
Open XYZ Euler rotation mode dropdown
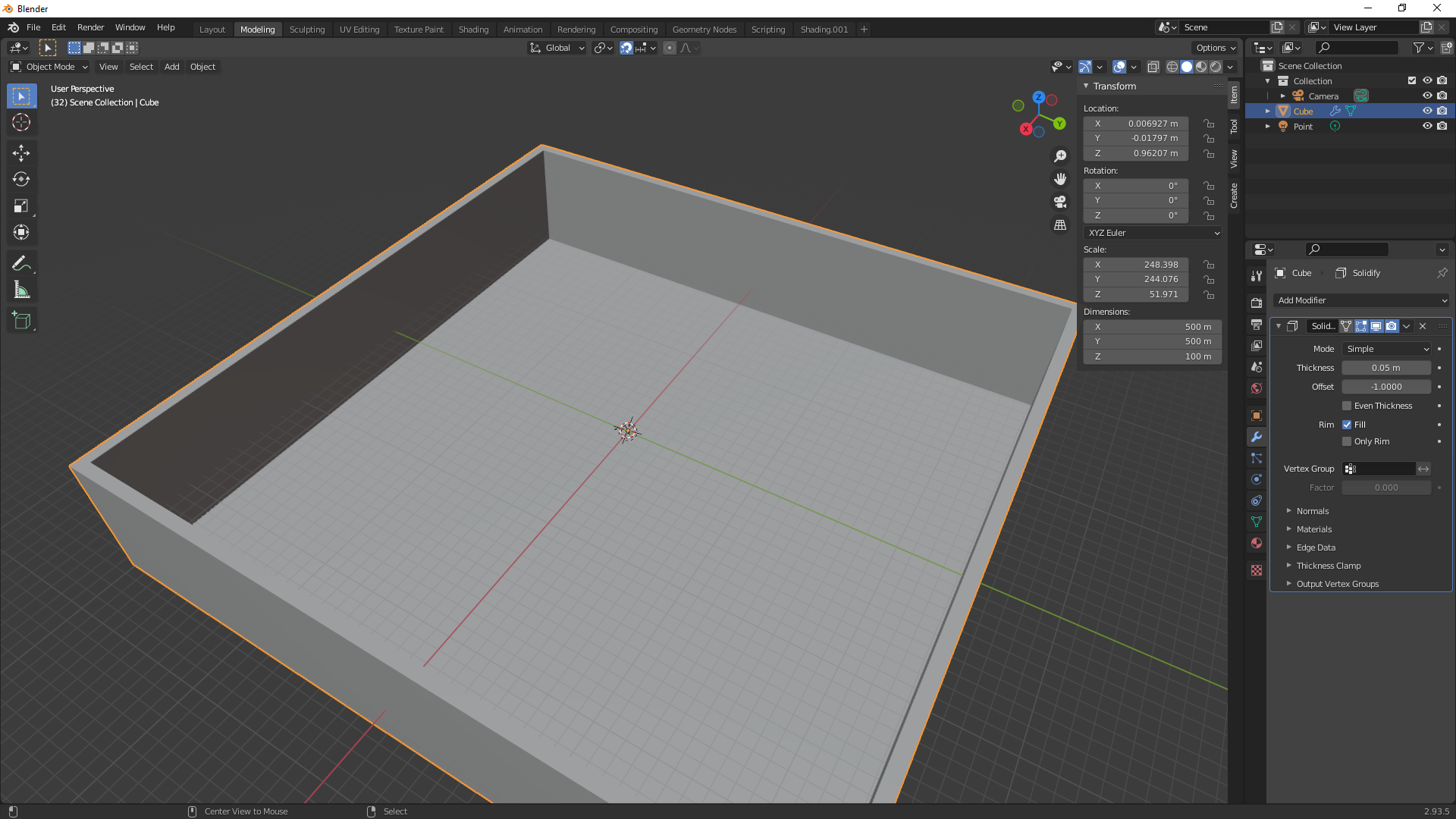(1153, 233)
